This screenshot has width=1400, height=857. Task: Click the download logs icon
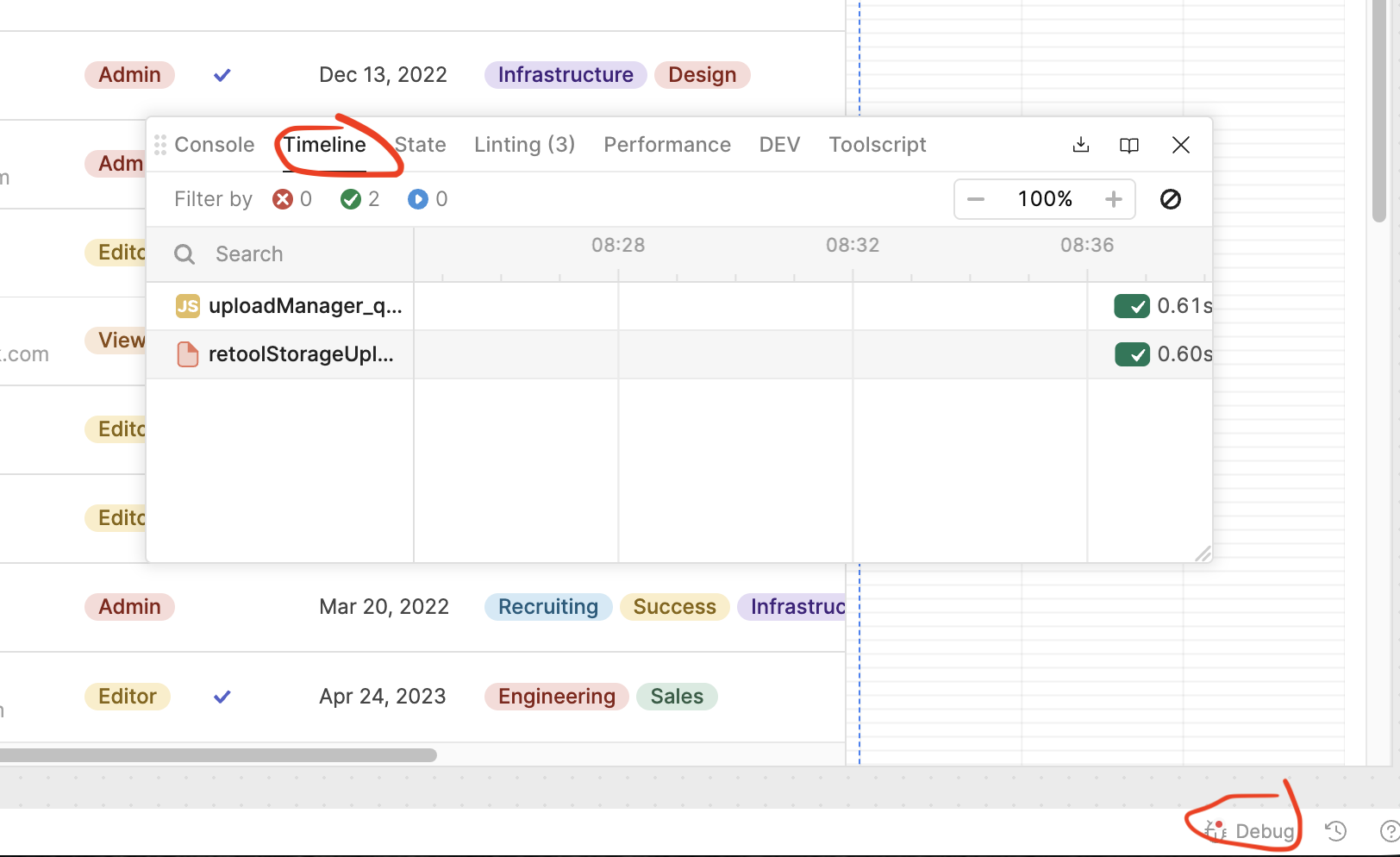pyautogui.click(x=1080, y=145)
